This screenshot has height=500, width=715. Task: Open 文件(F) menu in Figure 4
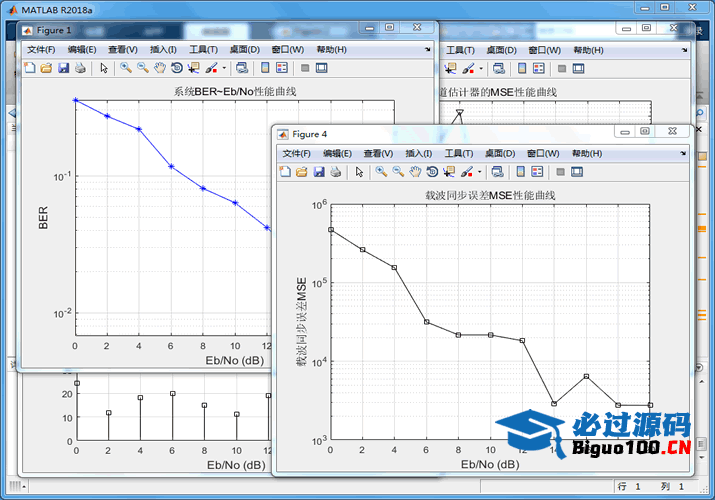coord(296,154)
